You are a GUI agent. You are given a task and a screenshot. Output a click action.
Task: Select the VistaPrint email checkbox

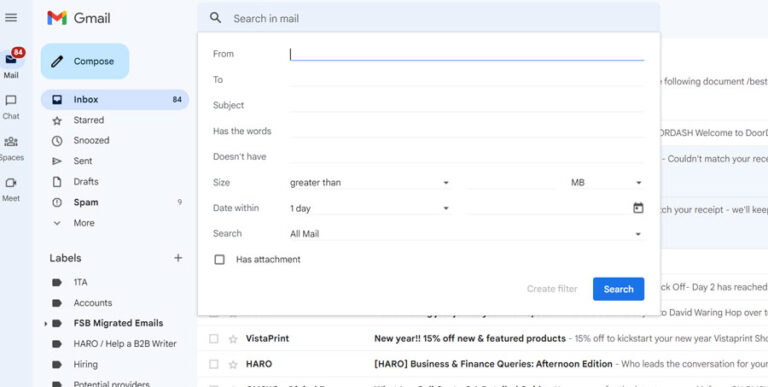(x=214, y=339)
